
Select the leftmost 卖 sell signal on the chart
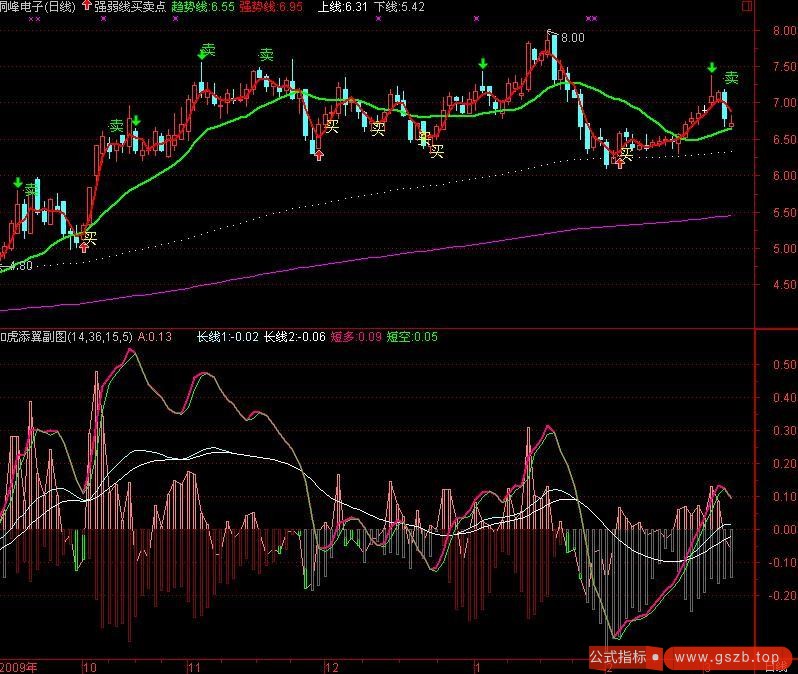[30, 189]
